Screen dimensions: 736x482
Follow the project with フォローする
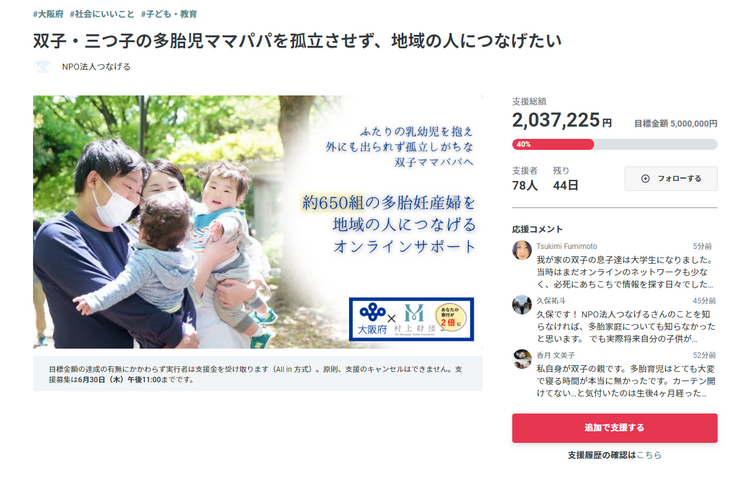[x=671, y=178]
